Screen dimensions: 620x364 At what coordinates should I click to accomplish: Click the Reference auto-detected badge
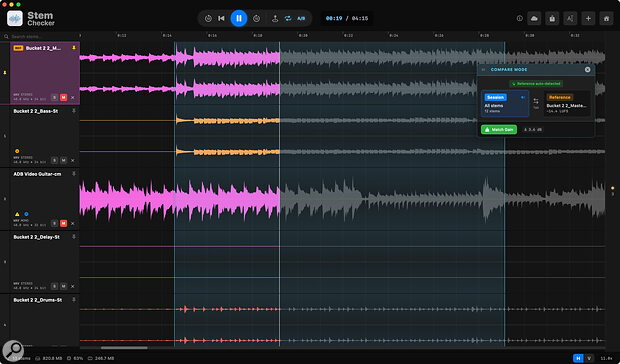pyautogui.click(x=536, y=84)
